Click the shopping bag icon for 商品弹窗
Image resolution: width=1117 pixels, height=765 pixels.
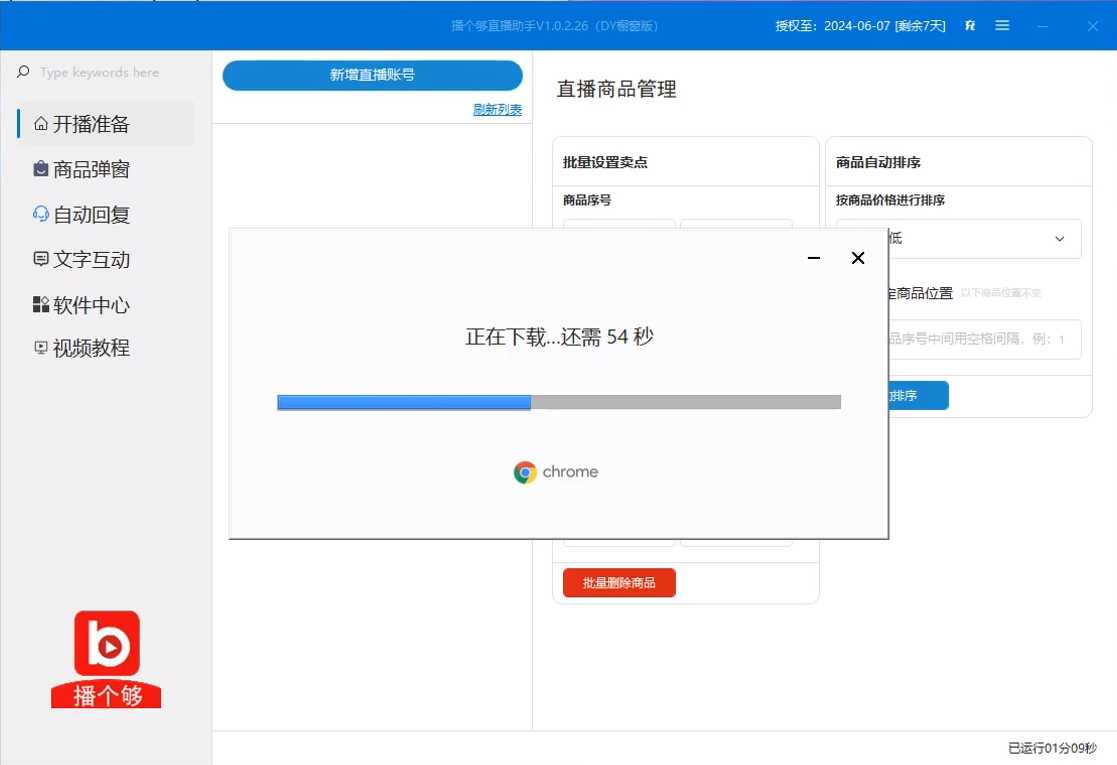(x=40, y=170)
